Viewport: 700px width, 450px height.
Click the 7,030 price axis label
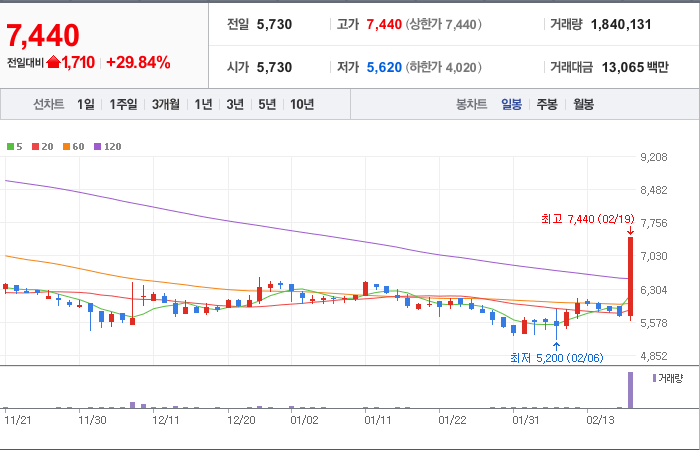(x=654, y=256)
